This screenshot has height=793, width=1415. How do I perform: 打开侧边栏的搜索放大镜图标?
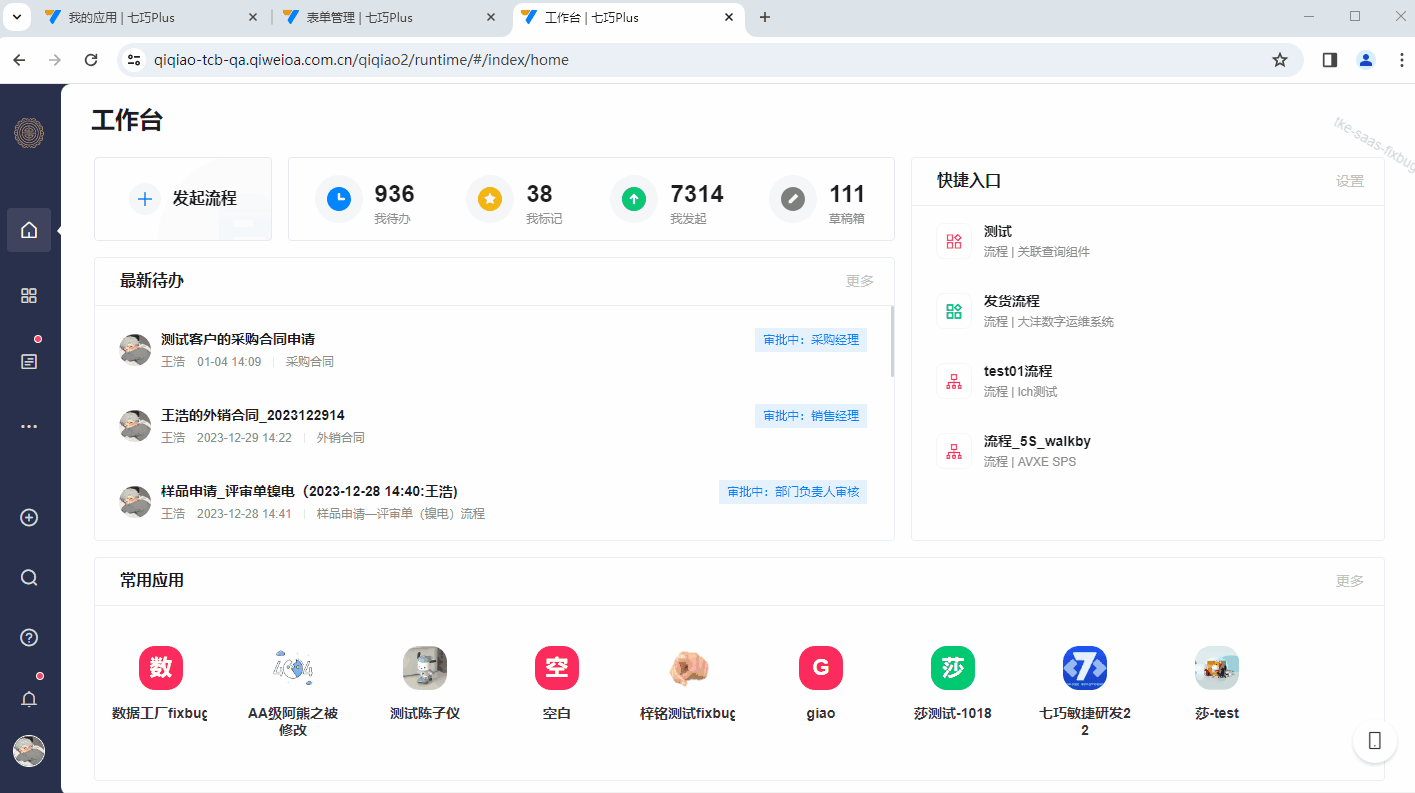[29, 577]
